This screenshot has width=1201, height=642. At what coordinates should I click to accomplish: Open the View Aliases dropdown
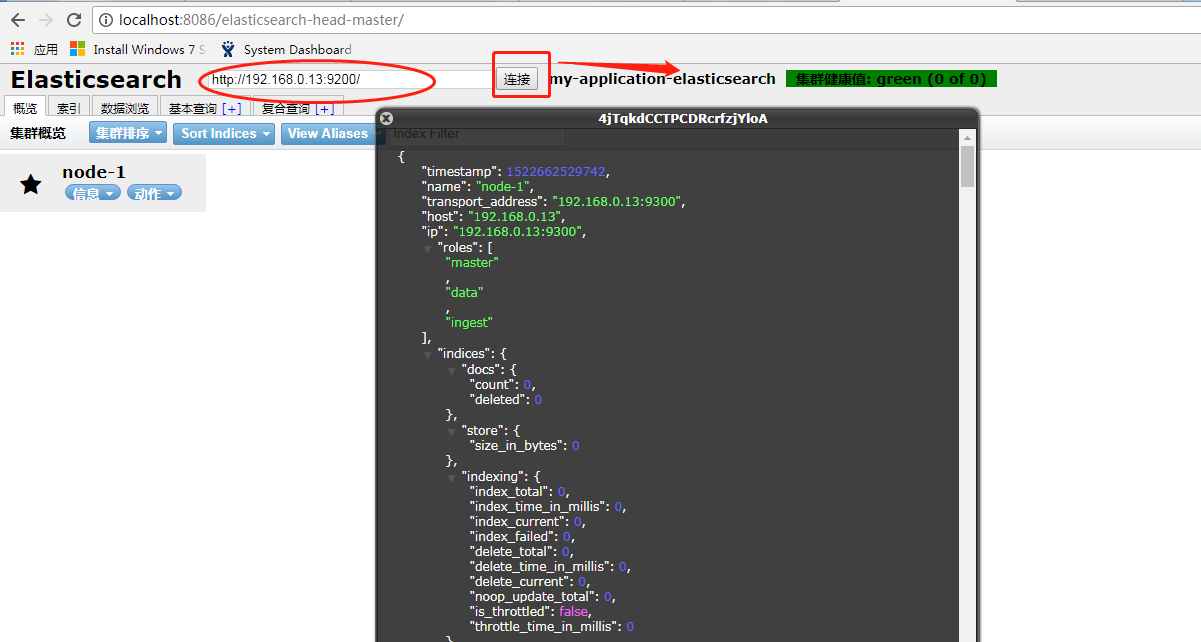(x=332, y=133)
